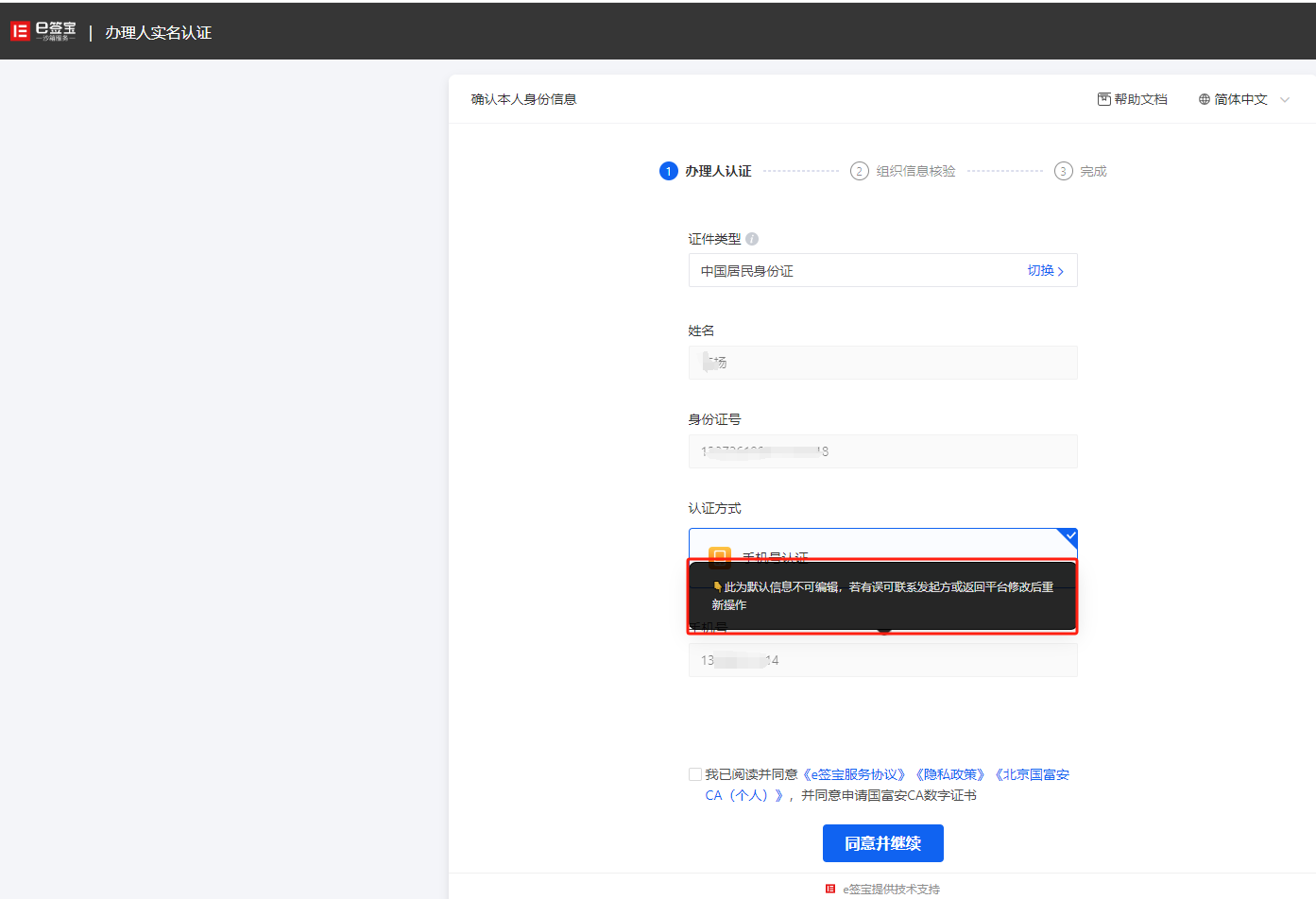This screenshot has height=899, width=1316.
Task: Click the 姓名 input field
Action: (x=882, y=363)
